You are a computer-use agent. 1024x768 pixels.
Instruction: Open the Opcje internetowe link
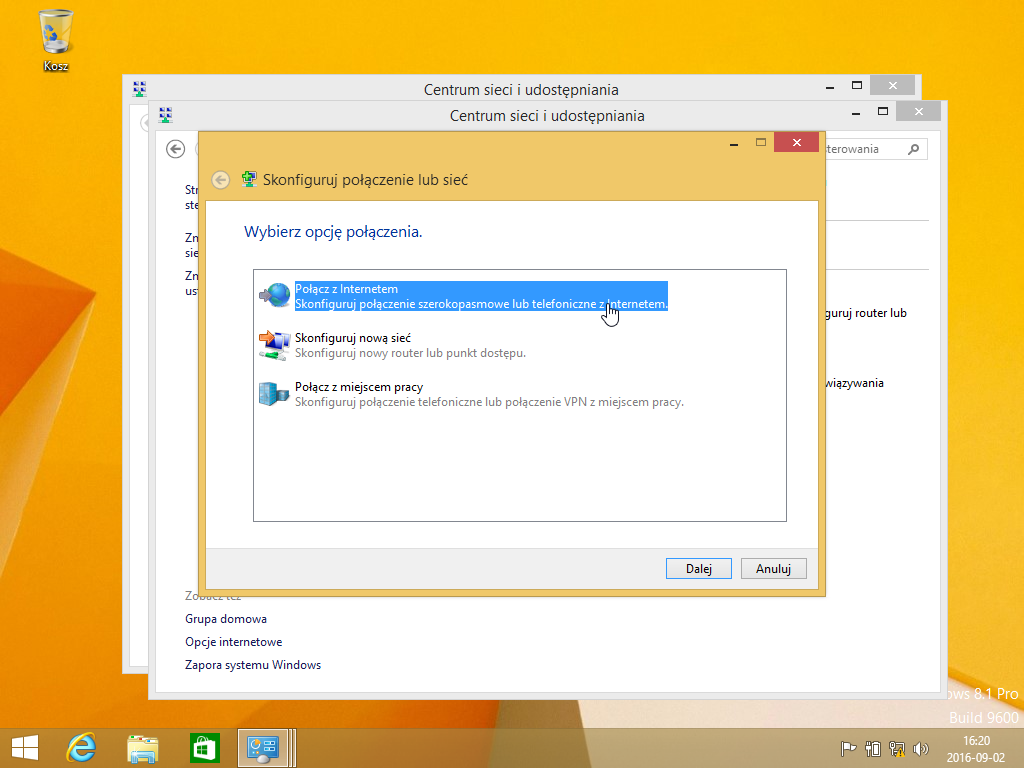coord(234,642)
